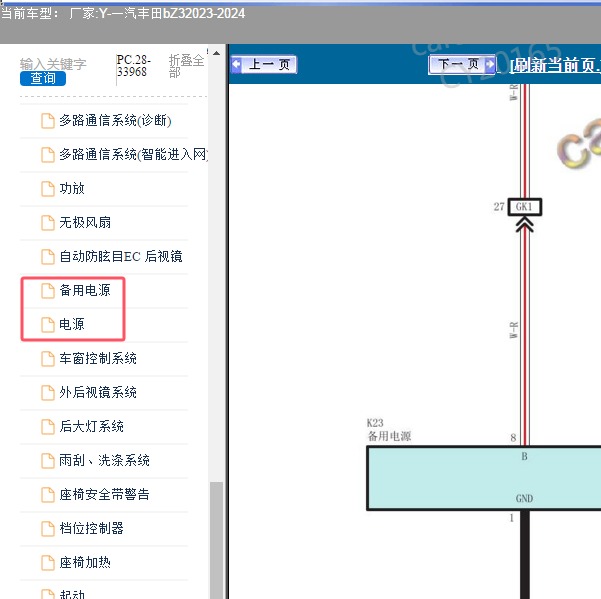601x599 pixels.
Task: Open the 功放 amplifier diagram
Action: click(x=72, y=189)
